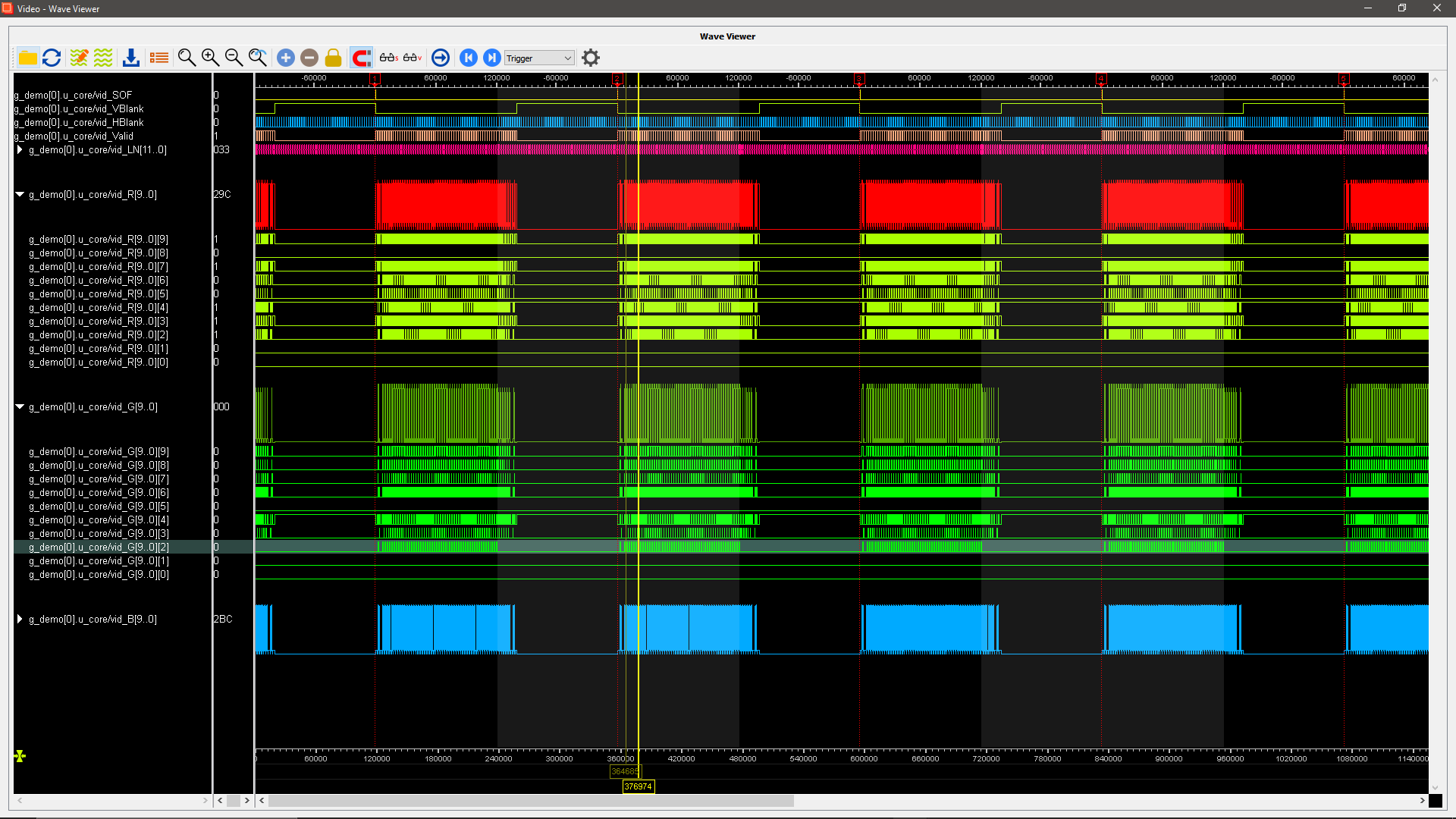Viewport: 1456px width, 819px height.
Task: Click the plain magnifier zoom icon
Action: (187, 58)
